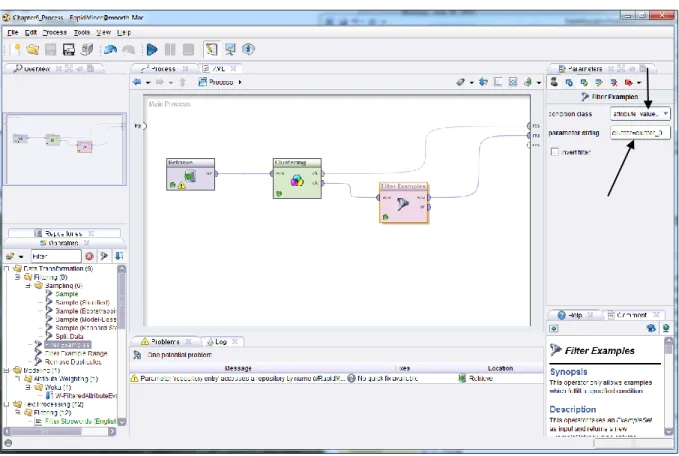
Task: Expand the Process breadcrumb arrow
Action: (240, 82)
